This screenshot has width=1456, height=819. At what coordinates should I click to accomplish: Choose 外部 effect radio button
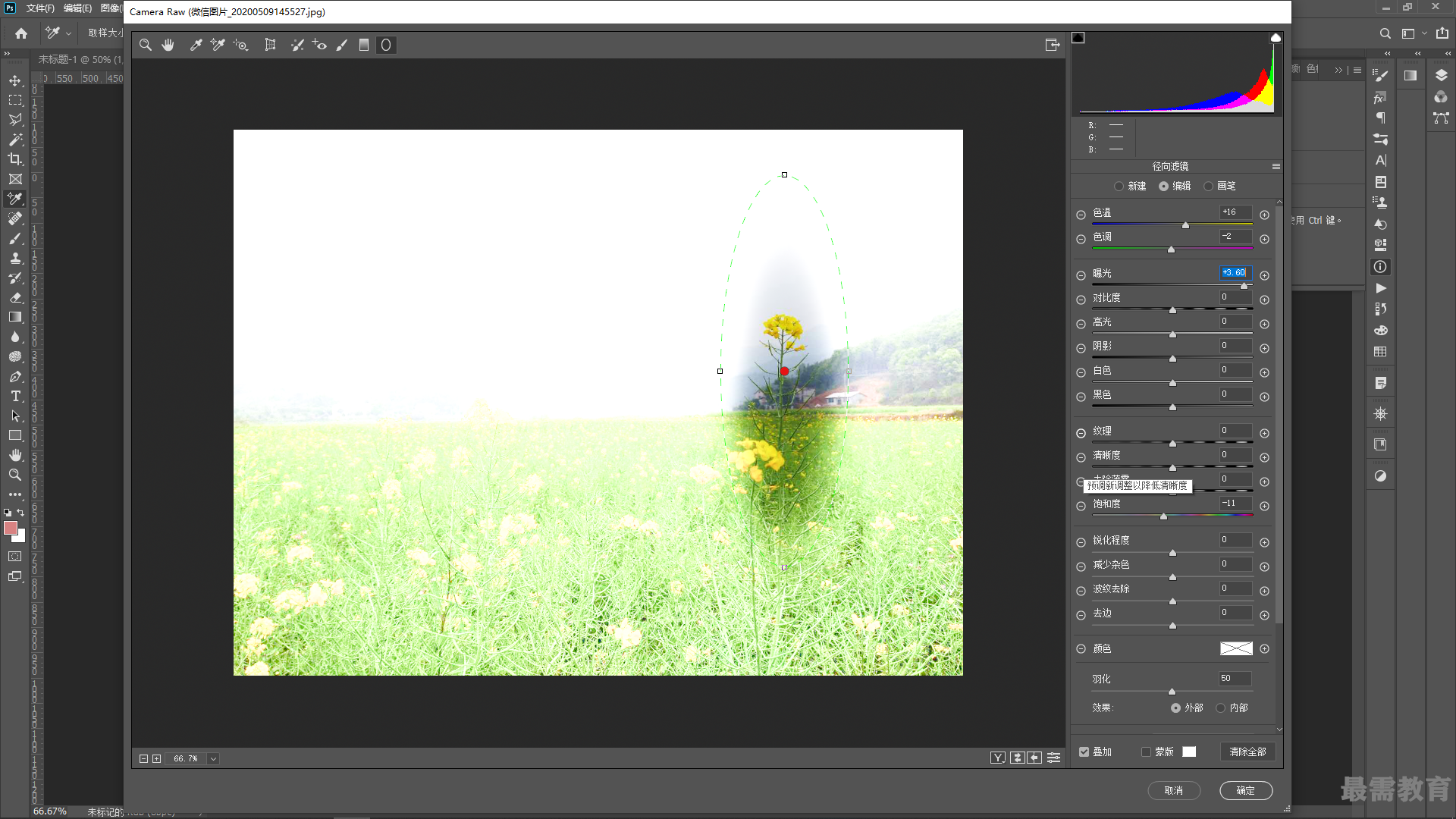(1175, 708)
